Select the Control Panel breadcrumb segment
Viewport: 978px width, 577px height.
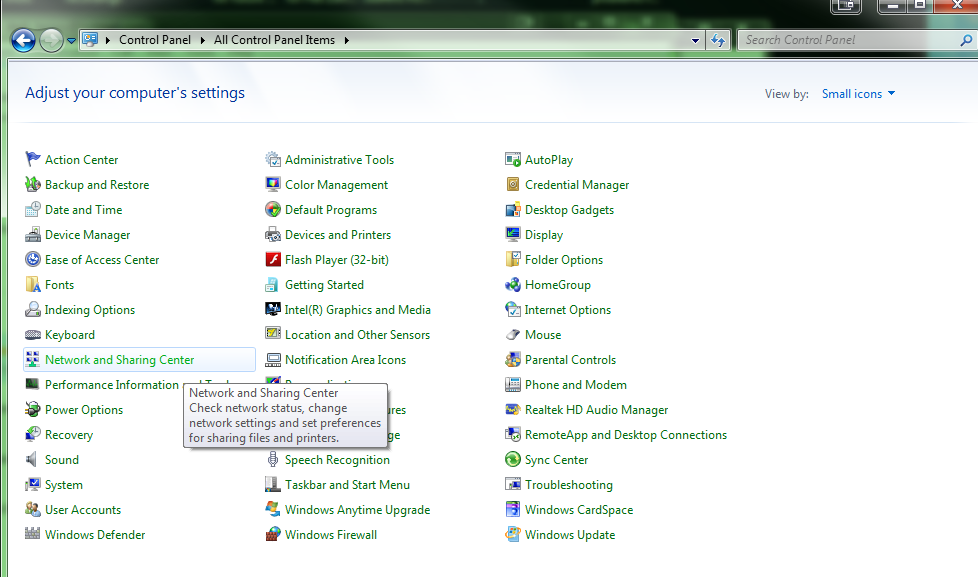pos(155,40)
